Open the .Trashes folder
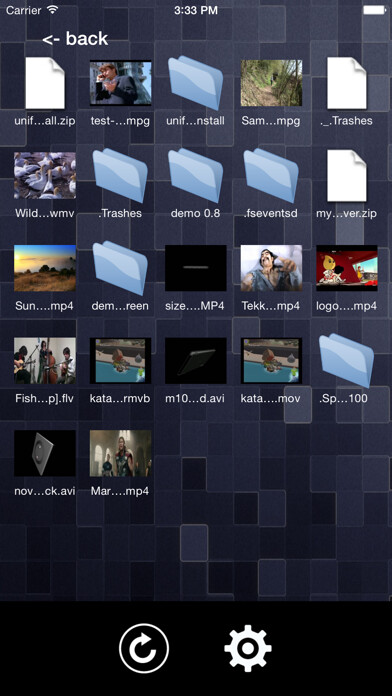 click(x=120, y=175)
